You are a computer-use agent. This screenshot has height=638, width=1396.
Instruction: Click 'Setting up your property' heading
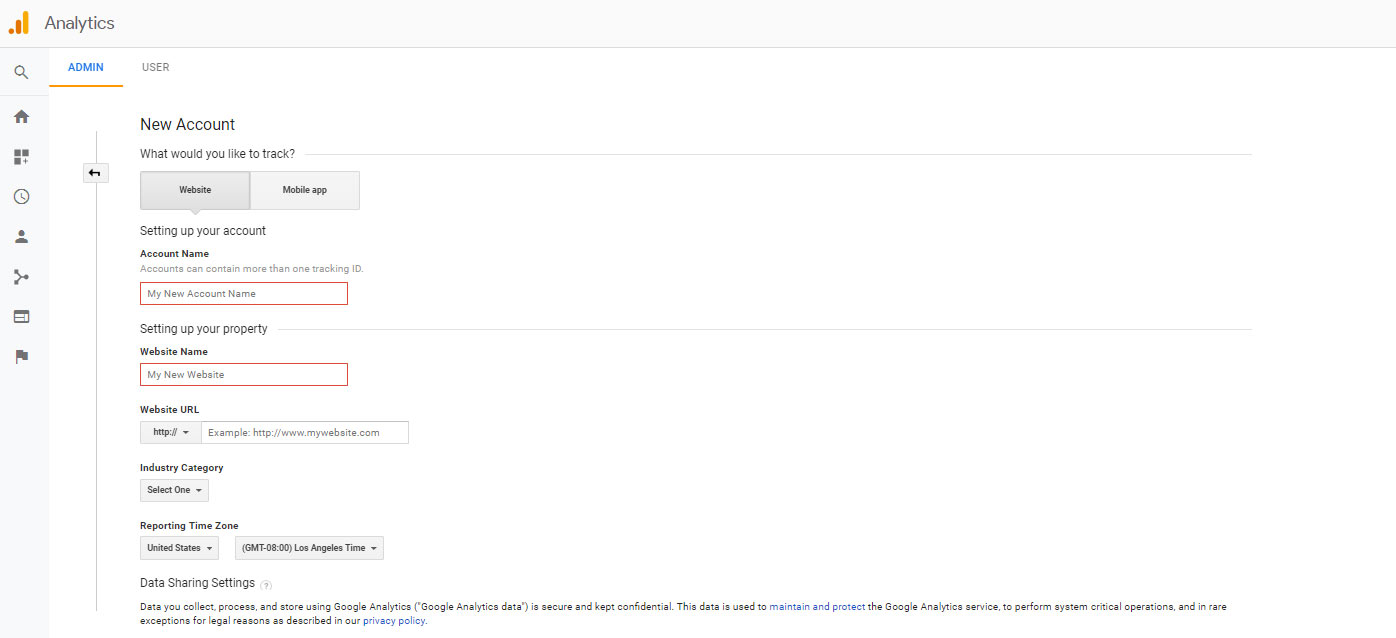tap(204, 329)
